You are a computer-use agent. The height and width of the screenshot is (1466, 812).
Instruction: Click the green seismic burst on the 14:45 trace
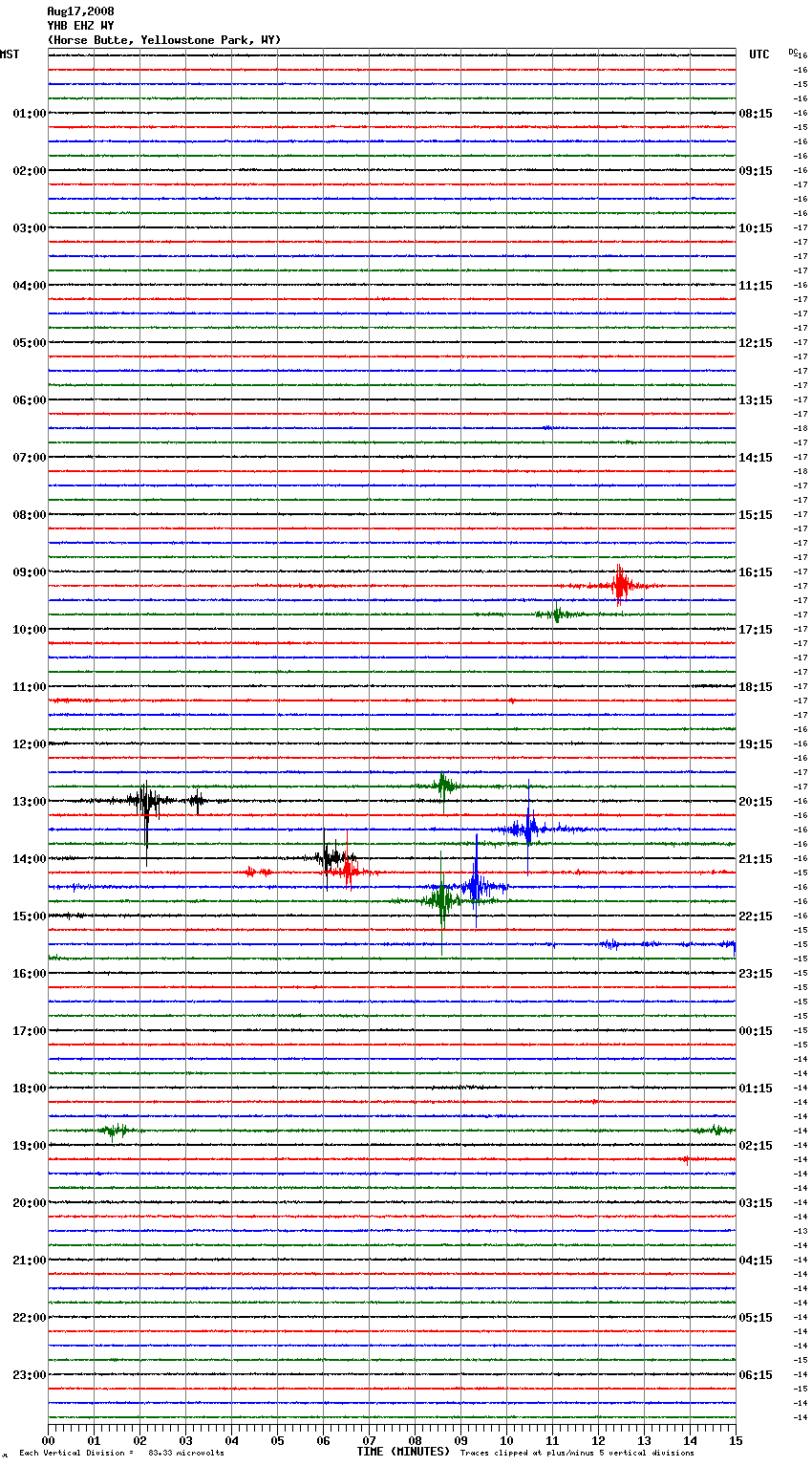pyautogui.click(x=441, y=900)
